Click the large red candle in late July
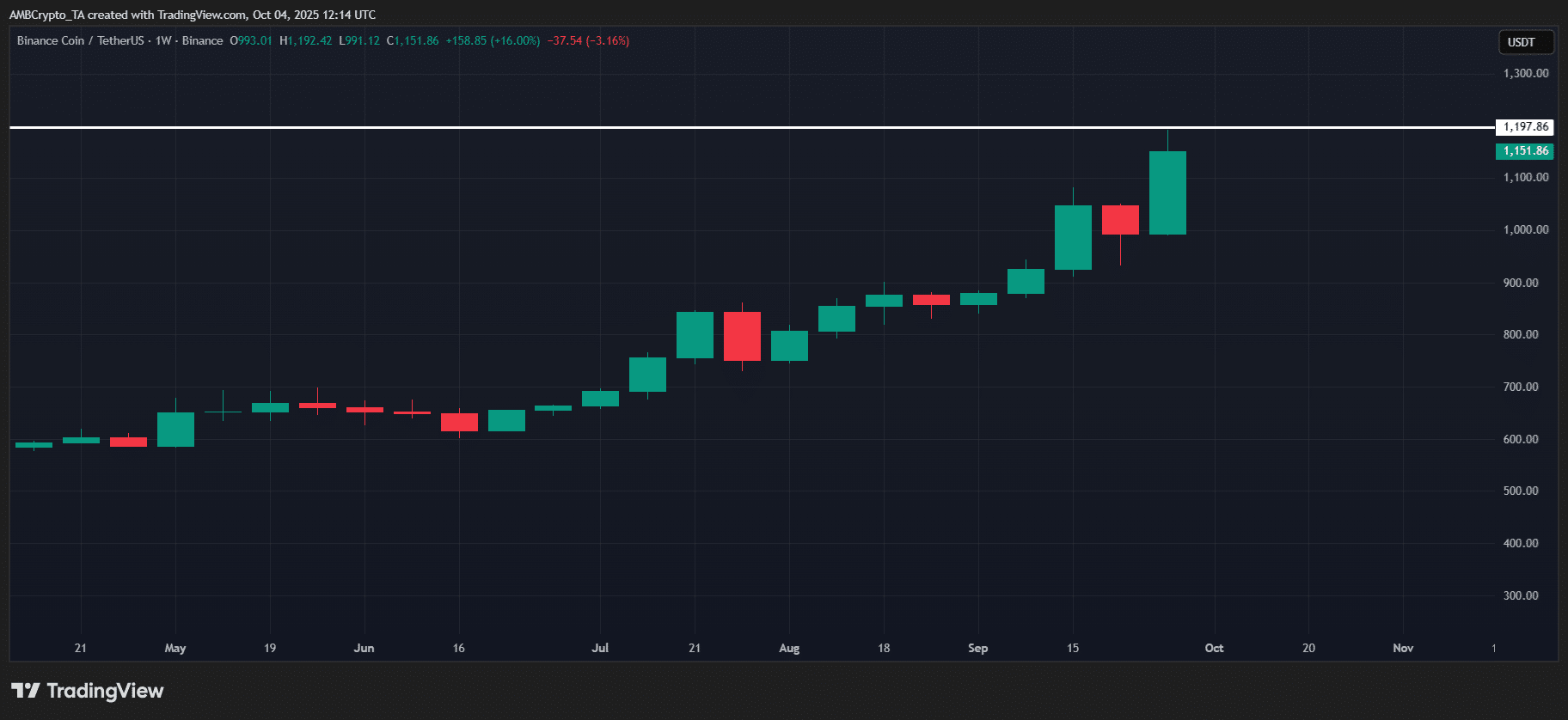This screenshot has height=720, width=1568. coord(742,336)
